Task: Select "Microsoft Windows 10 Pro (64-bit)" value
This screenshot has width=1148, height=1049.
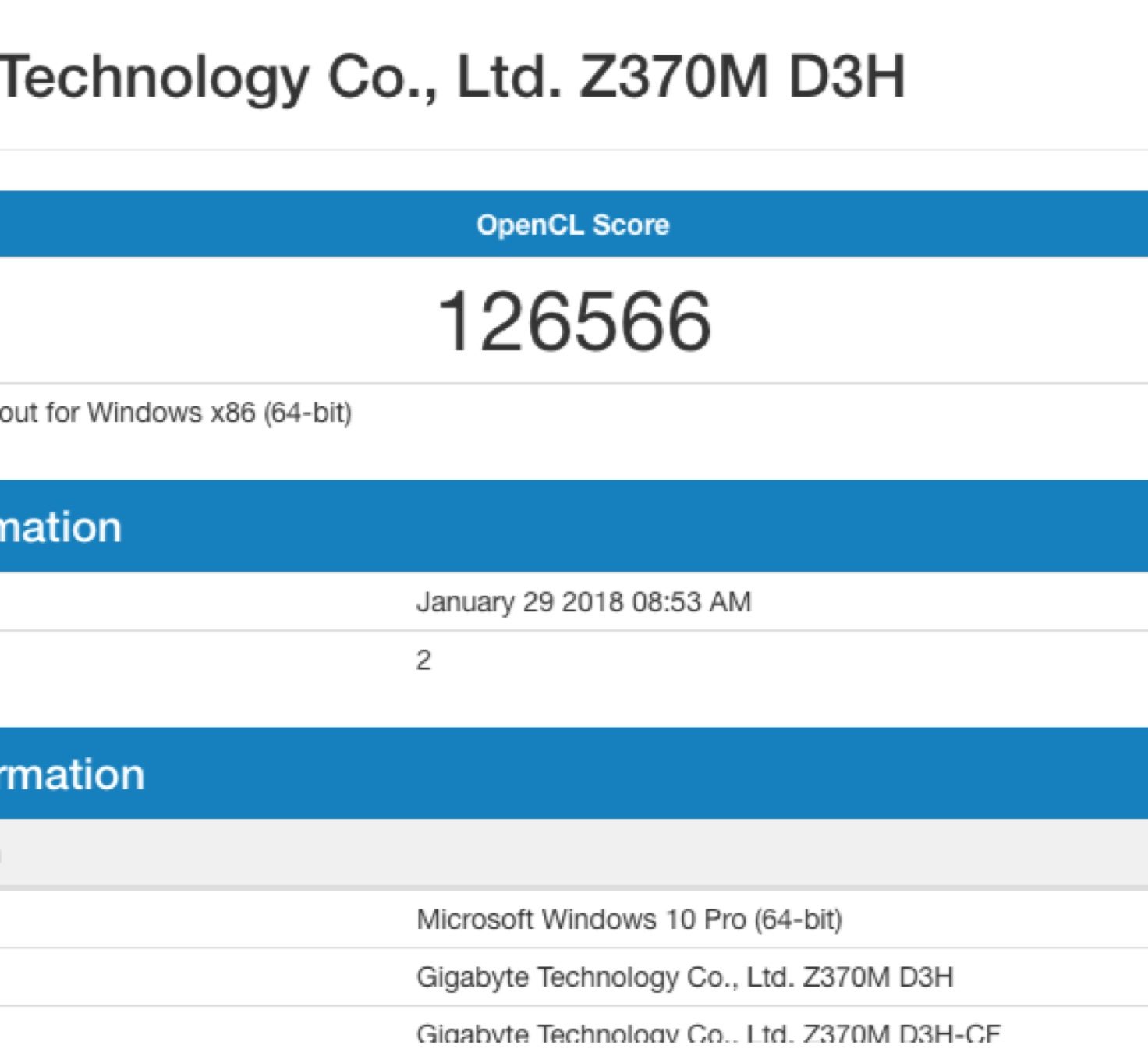Action: 629,920
